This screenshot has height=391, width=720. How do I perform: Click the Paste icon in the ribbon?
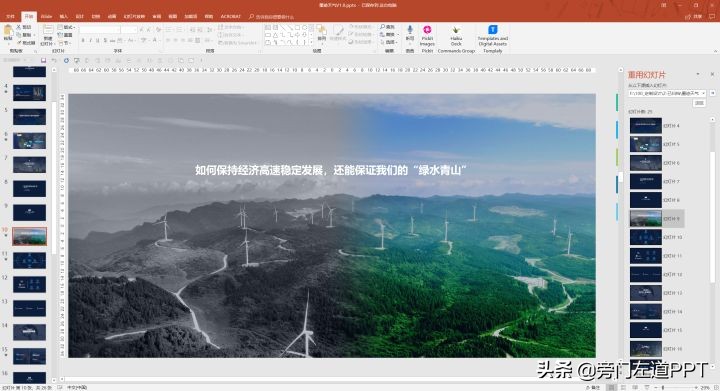[8, 31]
